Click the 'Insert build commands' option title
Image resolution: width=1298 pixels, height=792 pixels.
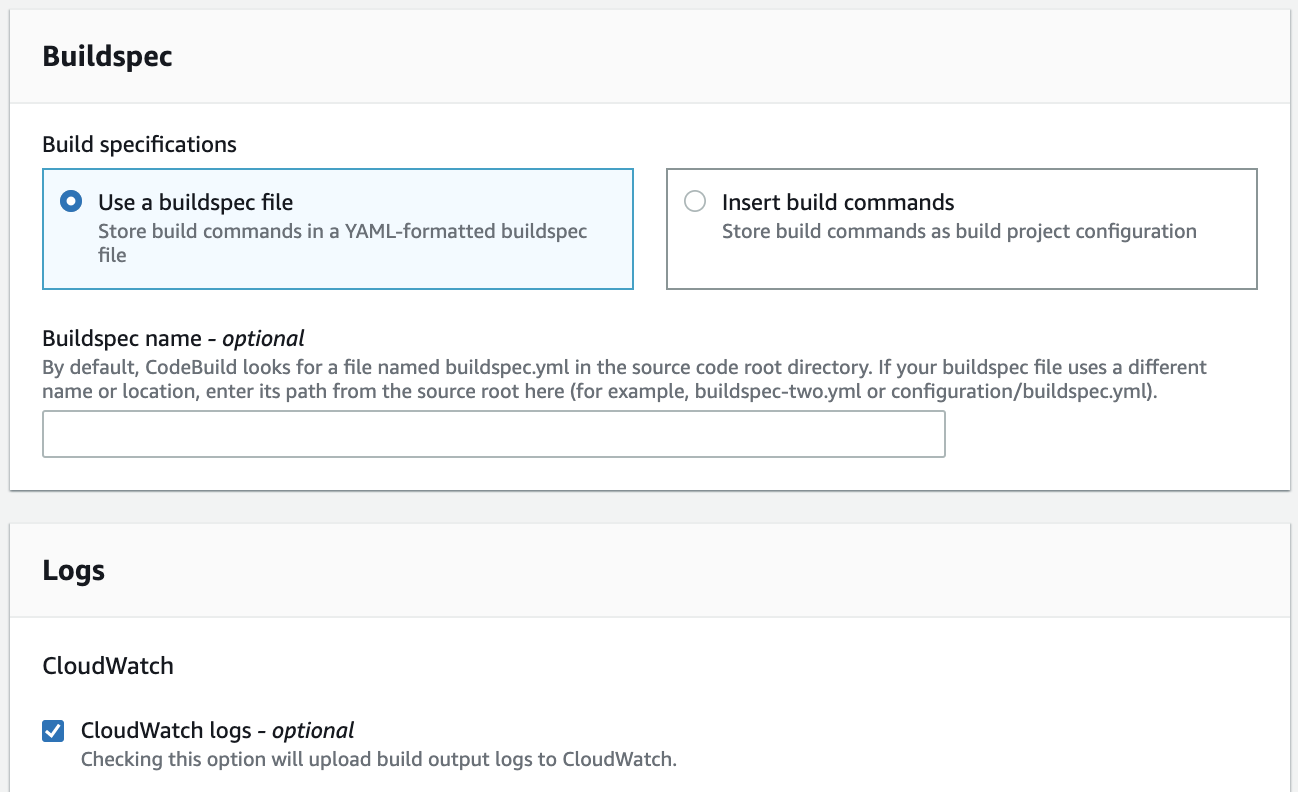837,202
